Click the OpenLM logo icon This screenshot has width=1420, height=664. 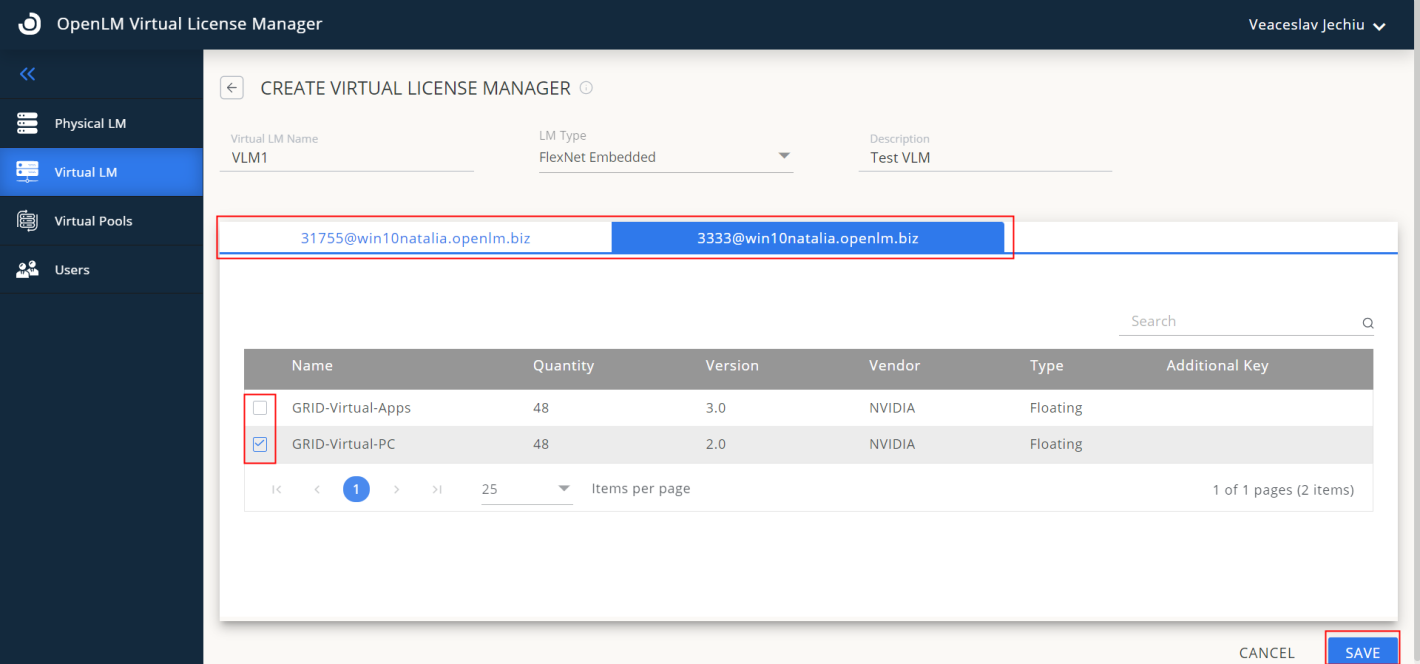tap(30, 24)
